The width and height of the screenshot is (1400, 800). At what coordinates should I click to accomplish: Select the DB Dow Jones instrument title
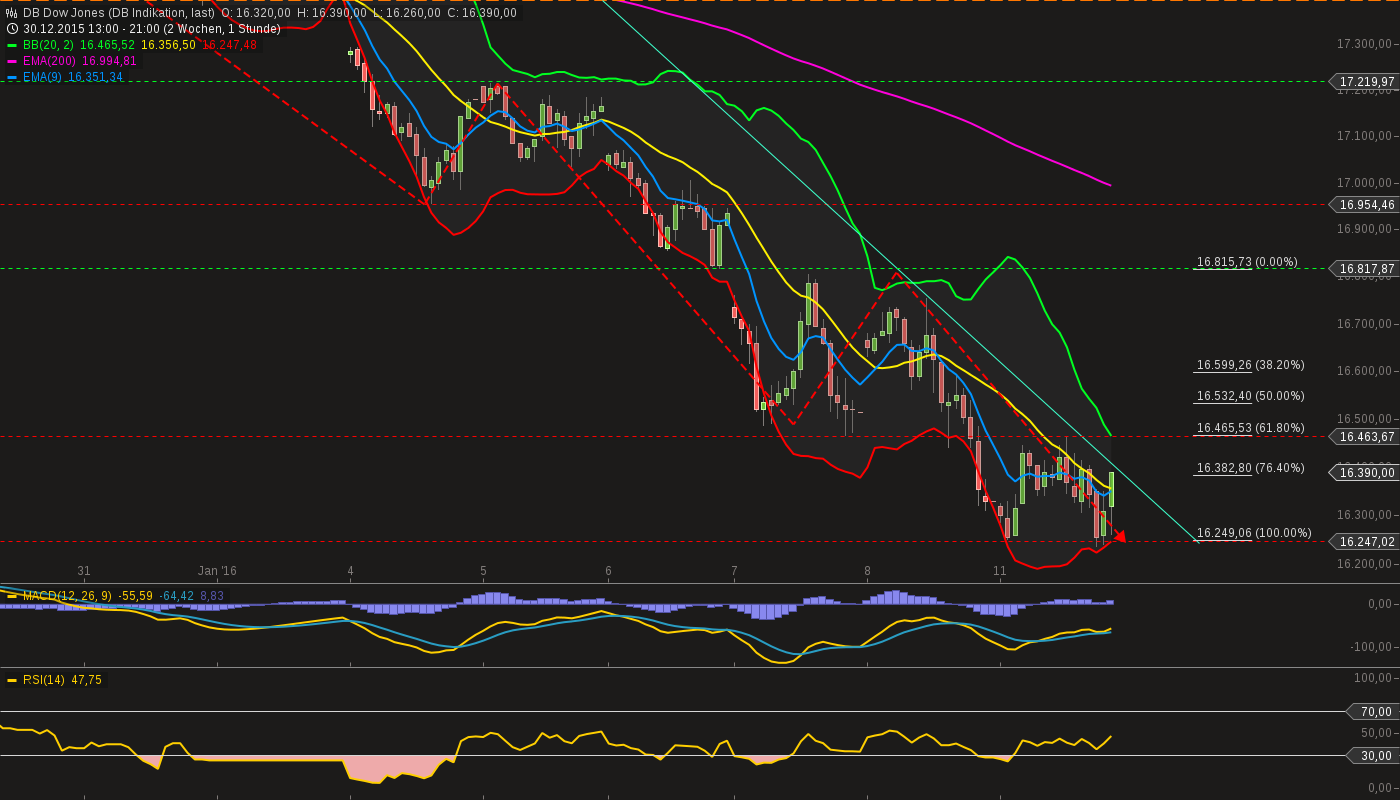(119, 13)
